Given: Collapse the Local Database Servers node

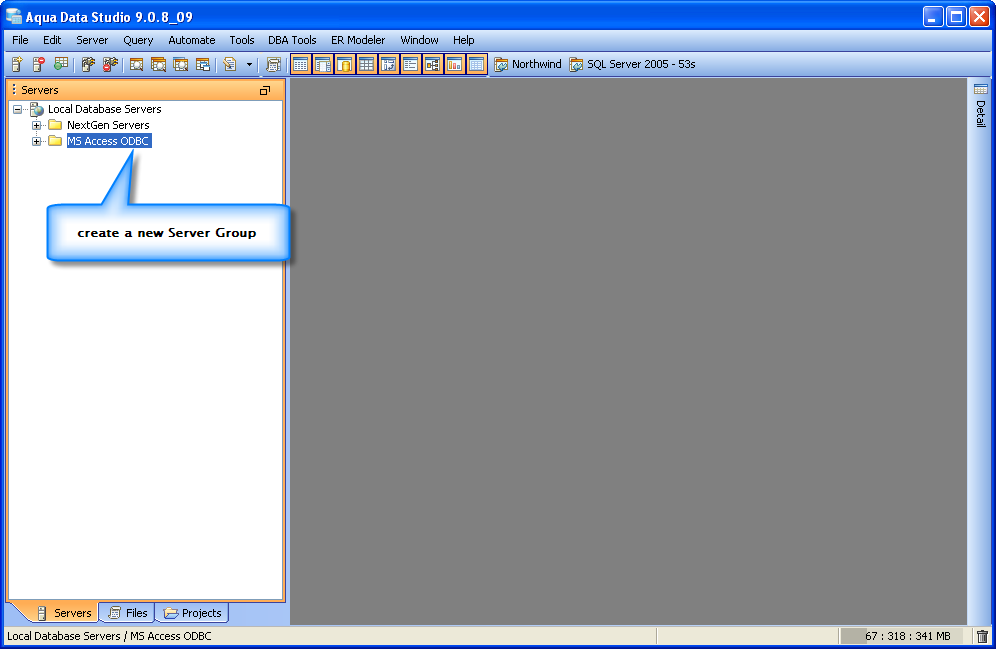Looking at the screenshot, I should tap(17, 109).
